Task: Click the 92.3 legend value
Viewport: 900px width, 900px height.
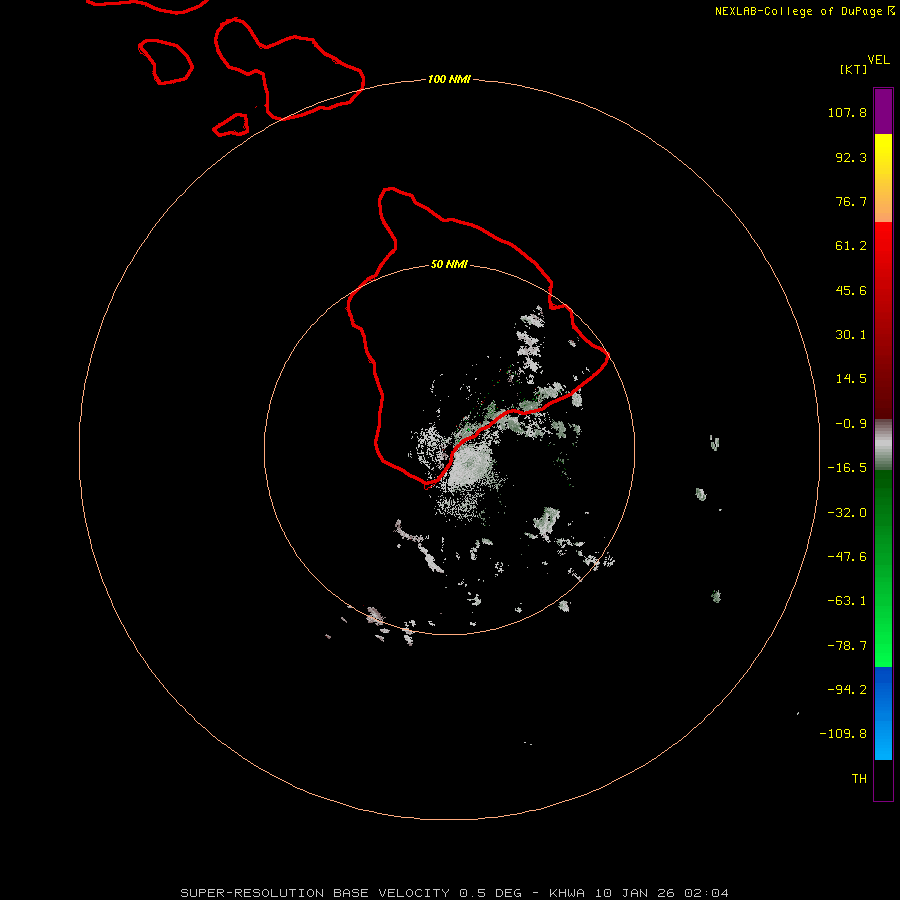Action: click(x=851, y=157)
